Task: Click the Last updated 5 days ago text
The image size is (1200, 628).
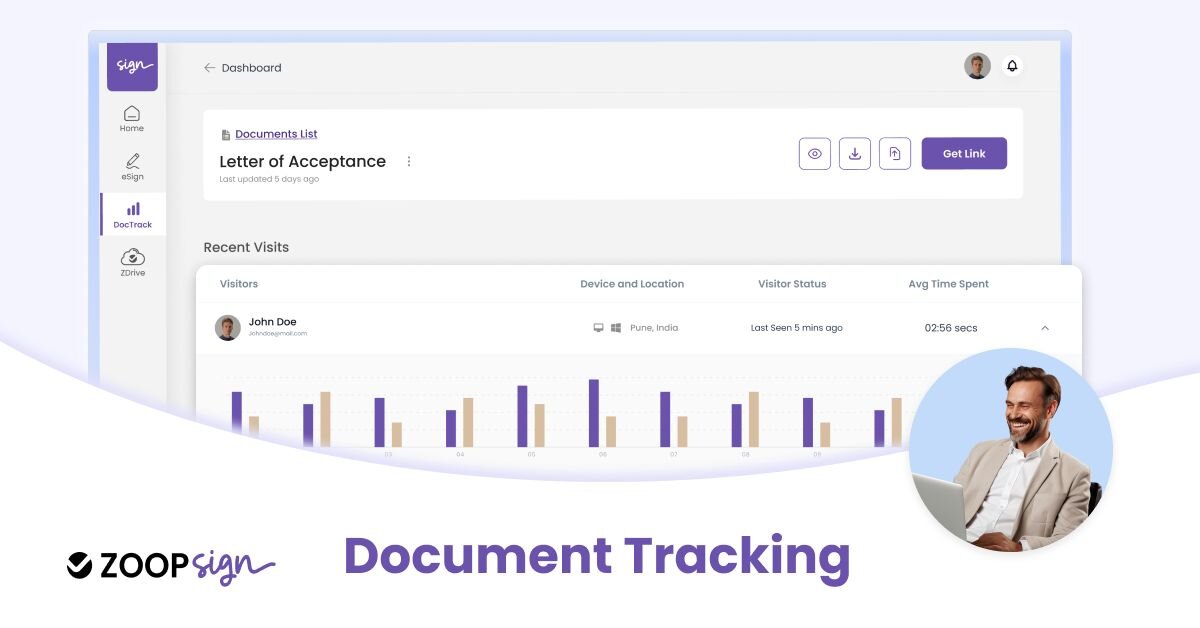Action: coord(269,180)
